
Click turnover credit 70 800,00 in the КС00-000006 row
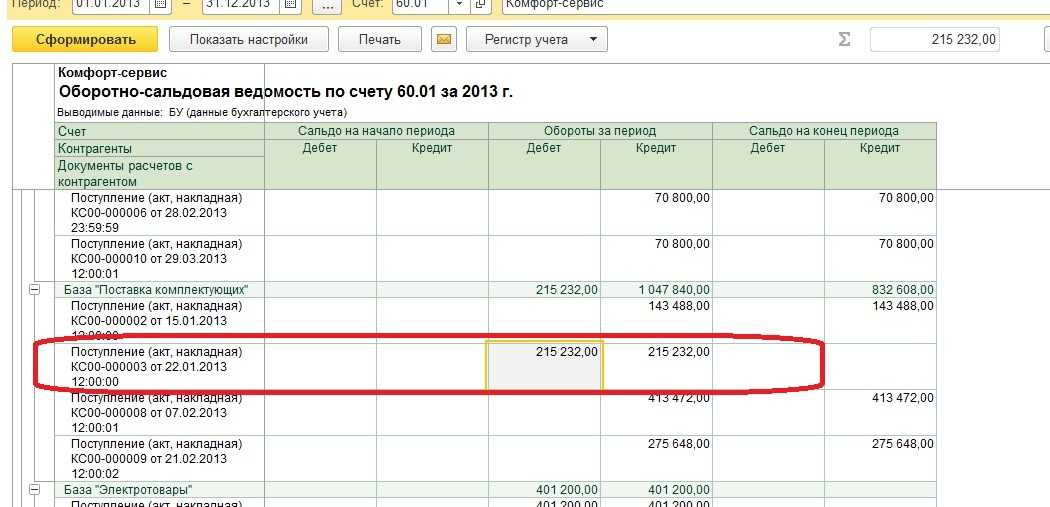point(682,198)
